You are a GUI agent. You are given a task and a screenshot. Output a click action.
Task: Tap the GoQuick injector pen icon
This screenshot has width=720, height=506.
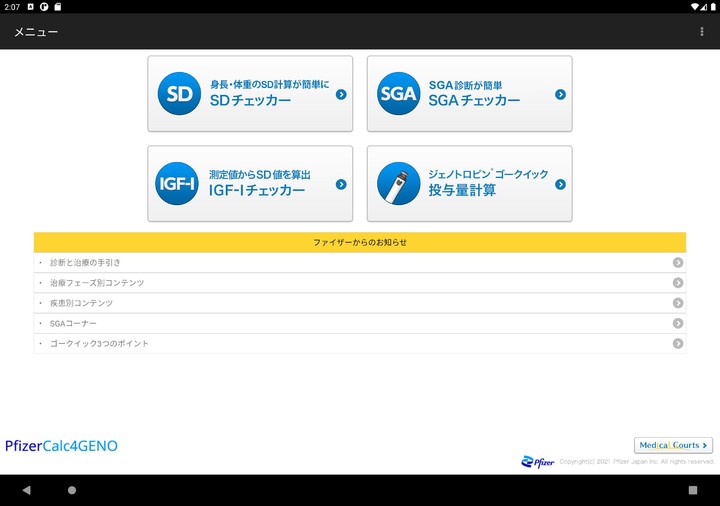(x=398, y=184)
